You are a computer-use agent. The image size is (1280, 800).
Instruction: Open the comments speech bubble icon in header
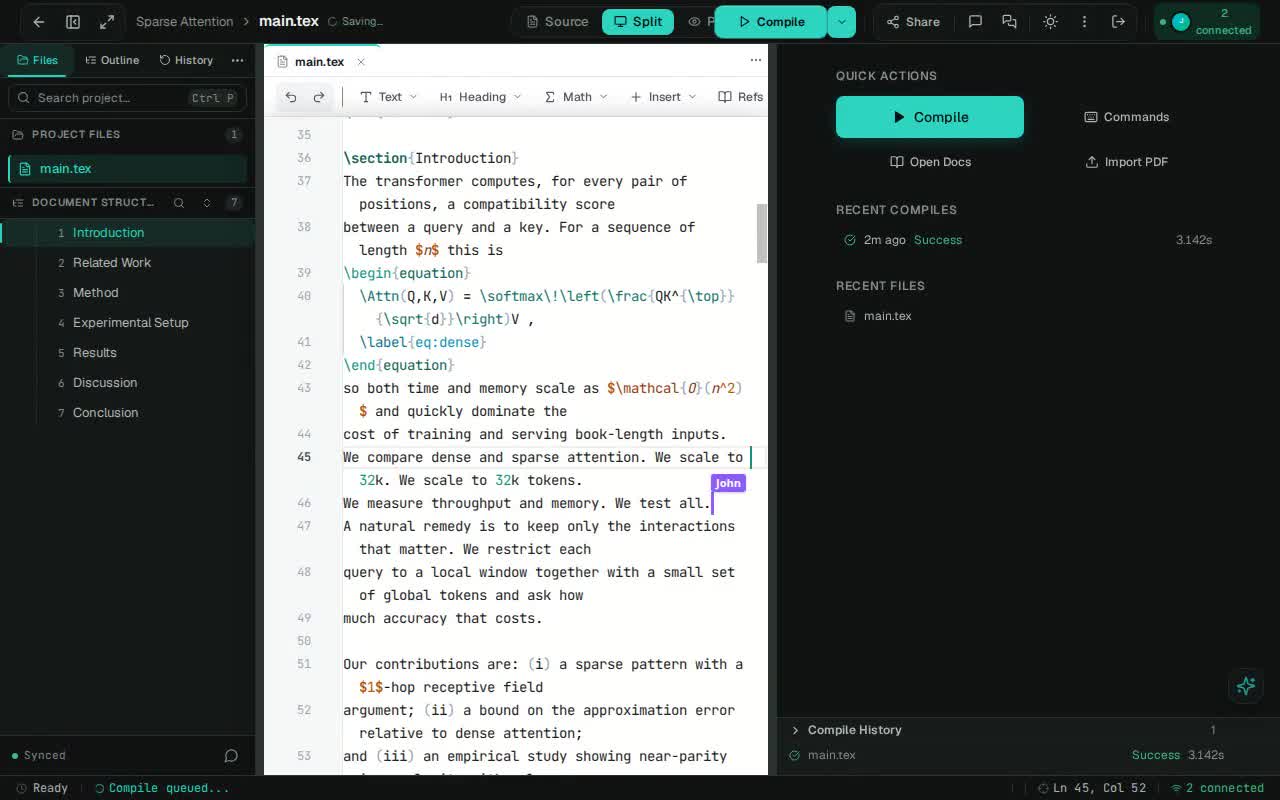tap(975, 21)
